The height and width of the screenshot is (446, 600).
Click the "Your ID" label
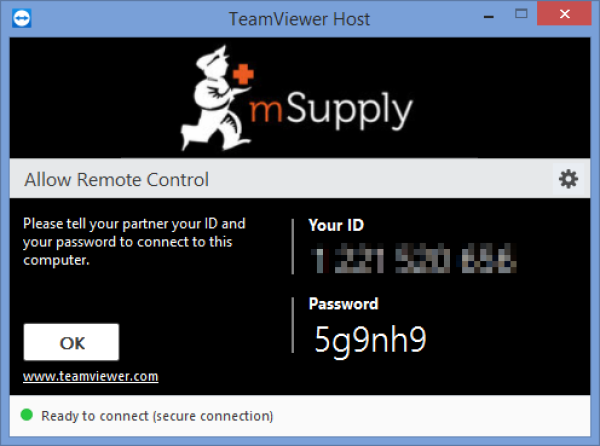click(336, 226)
